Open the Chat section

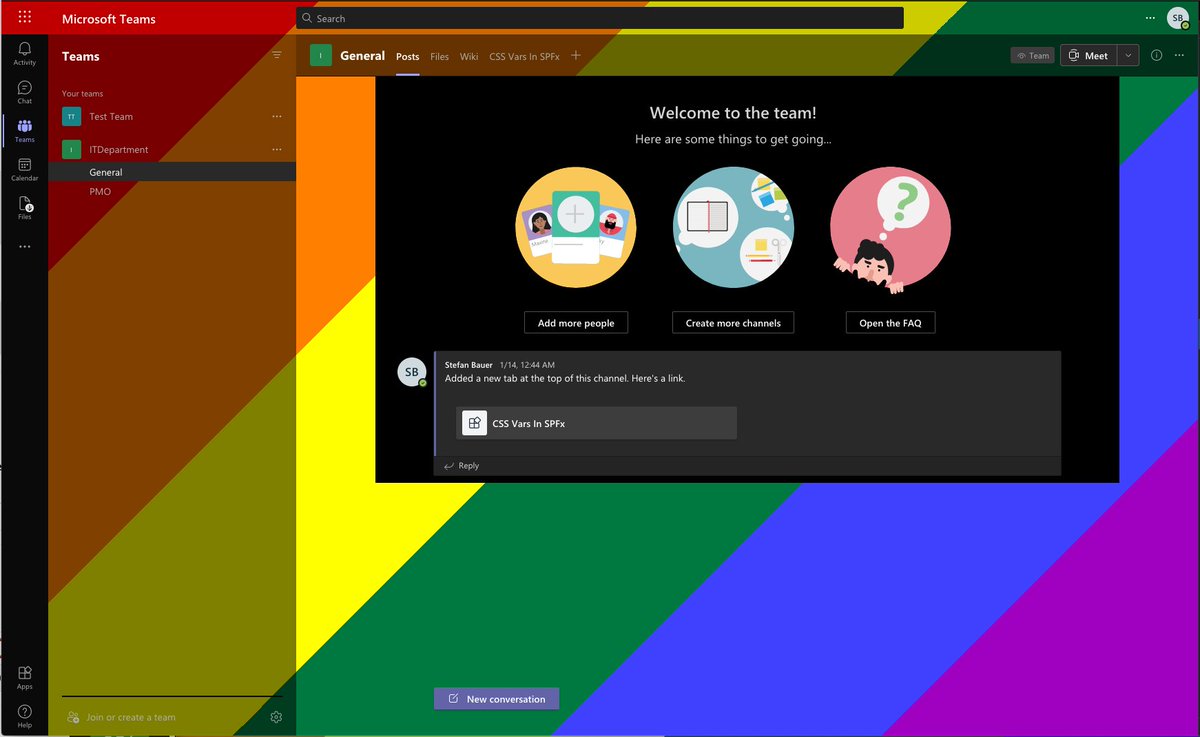[x=24, y=91]
